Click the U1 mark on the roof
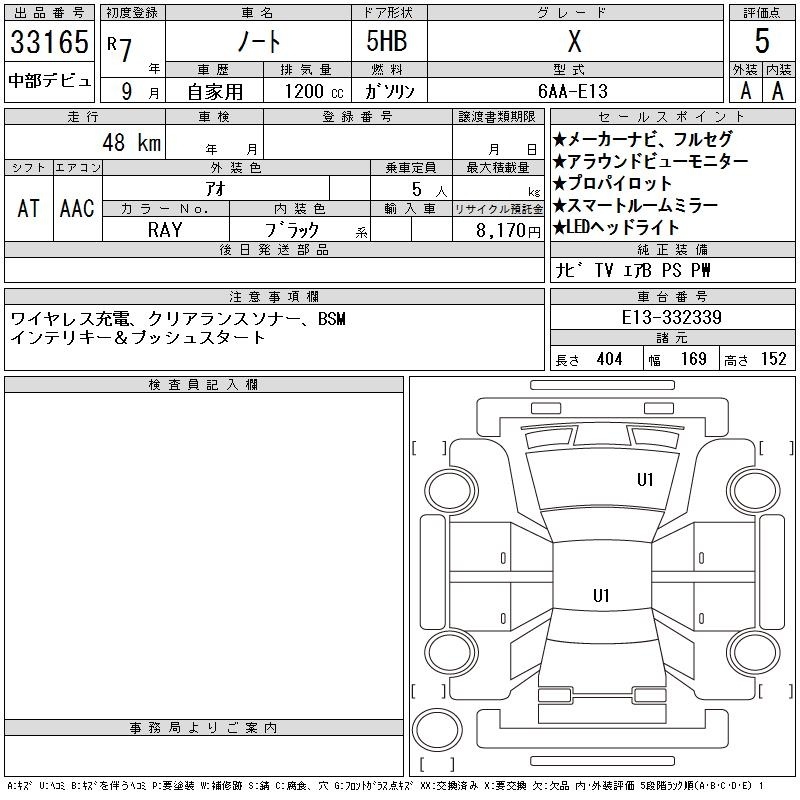Image resolution: width=800 pixels, height=800 pixels. (601, 595)
